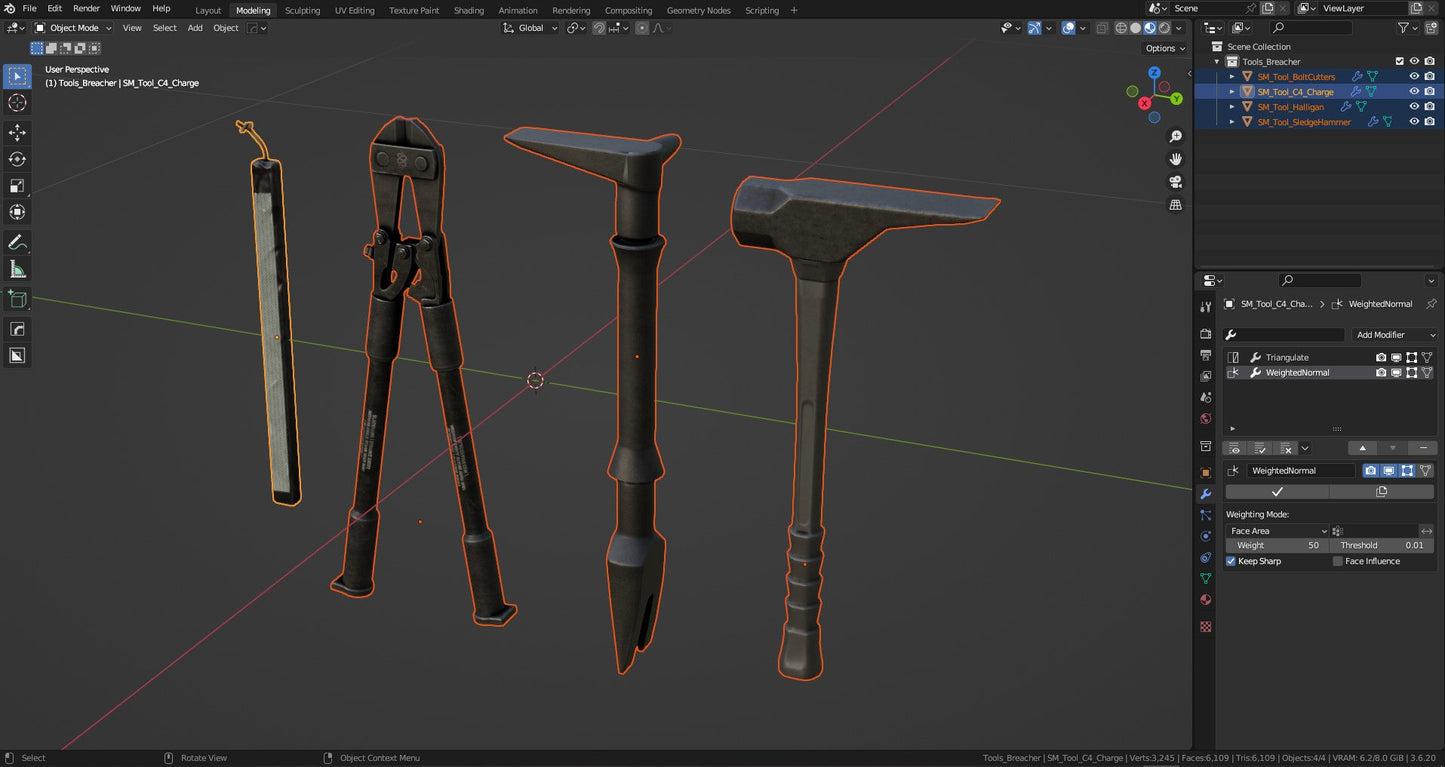Uncheck the Keep Sharp checkbox
The width and height of the screenshot is (1445, 767).
point(1231,561)
